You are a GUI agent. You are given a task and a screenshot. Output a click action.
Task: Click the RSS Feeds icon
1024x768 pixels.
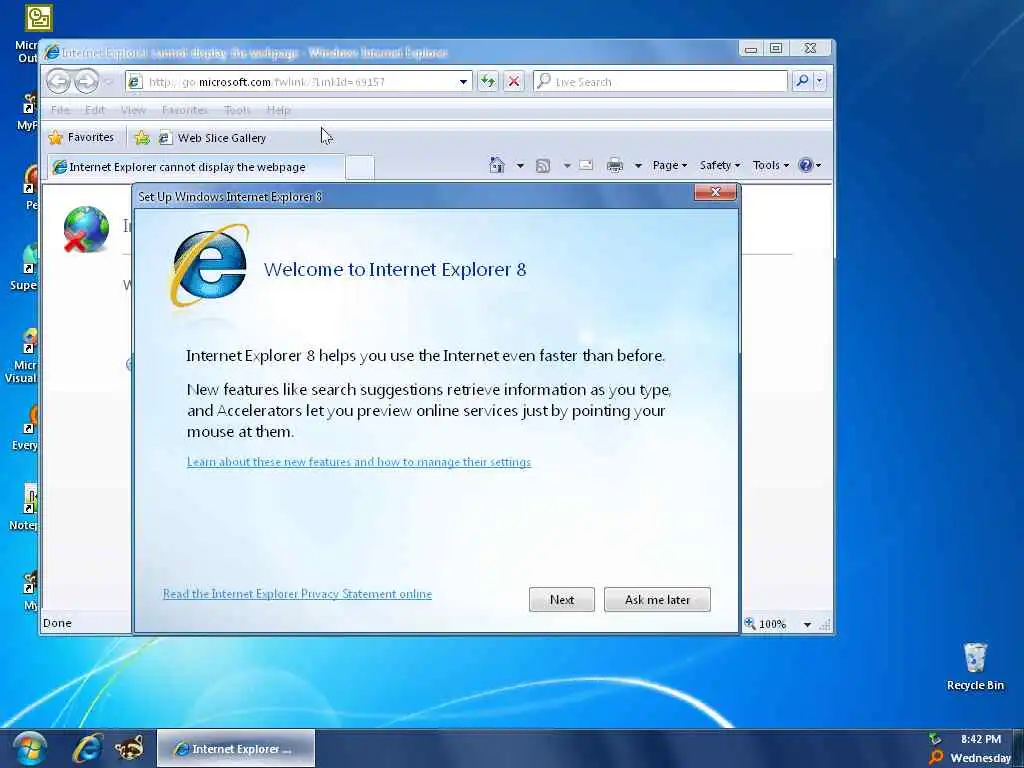click(x=543, y=166)
